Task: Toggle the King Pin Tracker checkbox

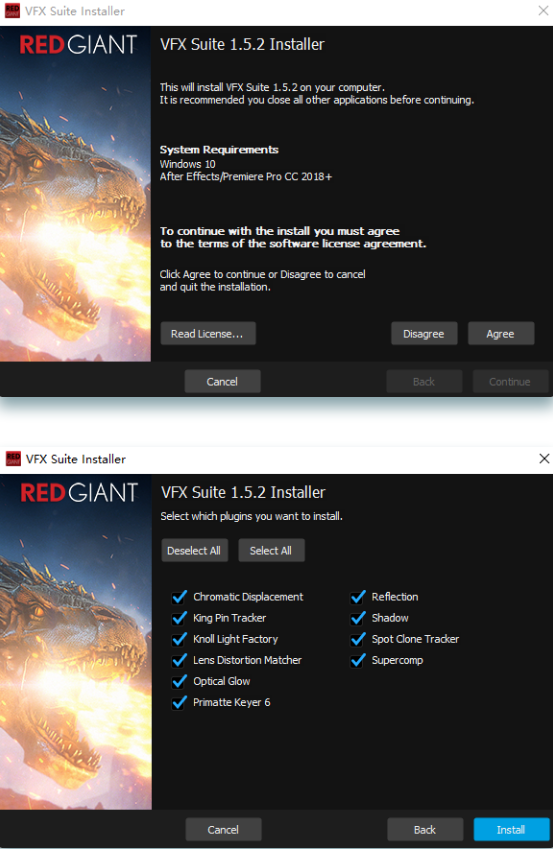Action: pos(179,618)
